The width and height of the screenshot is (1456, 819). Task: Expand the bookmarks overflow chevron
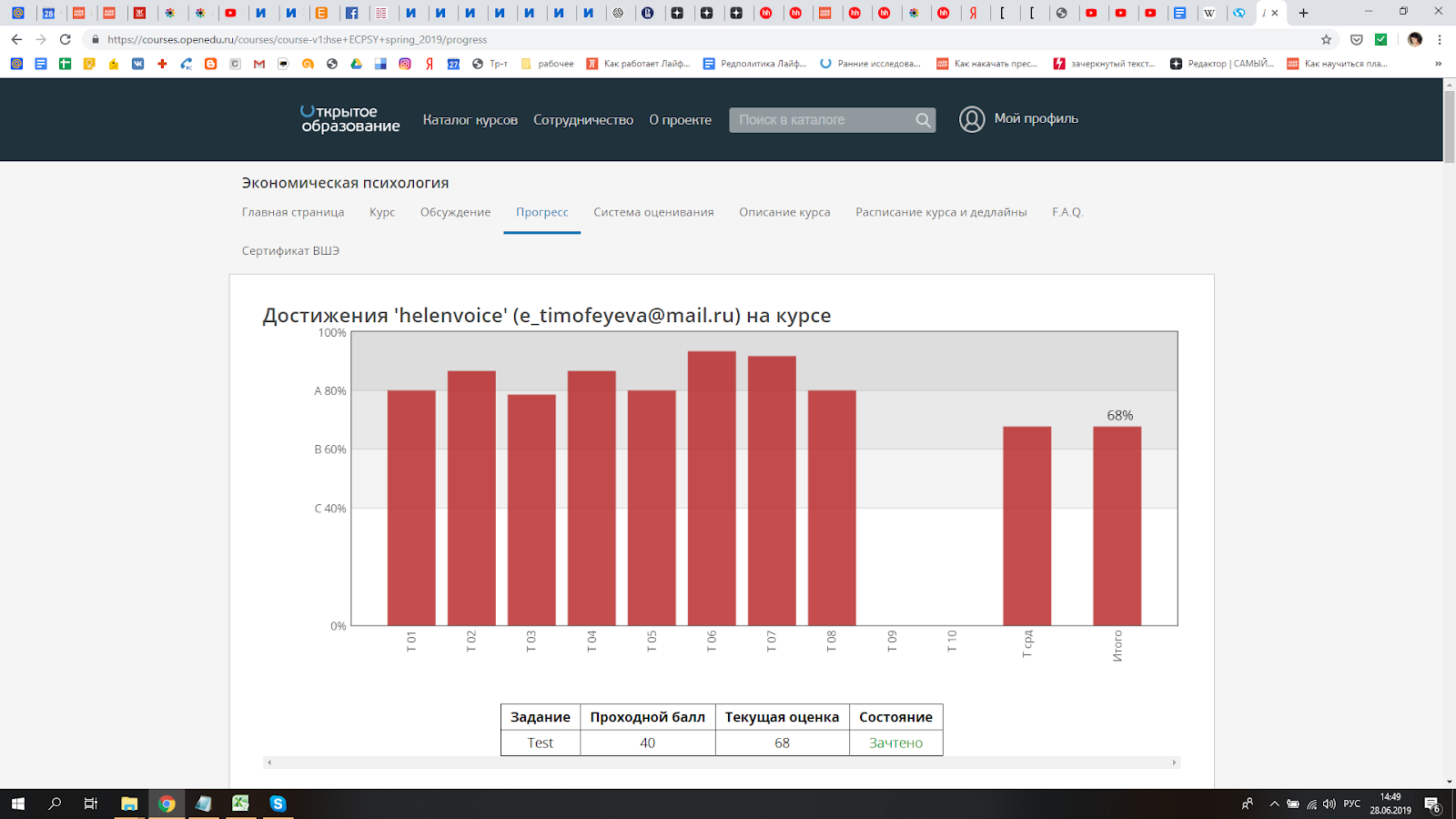(x=1438, y=64)
